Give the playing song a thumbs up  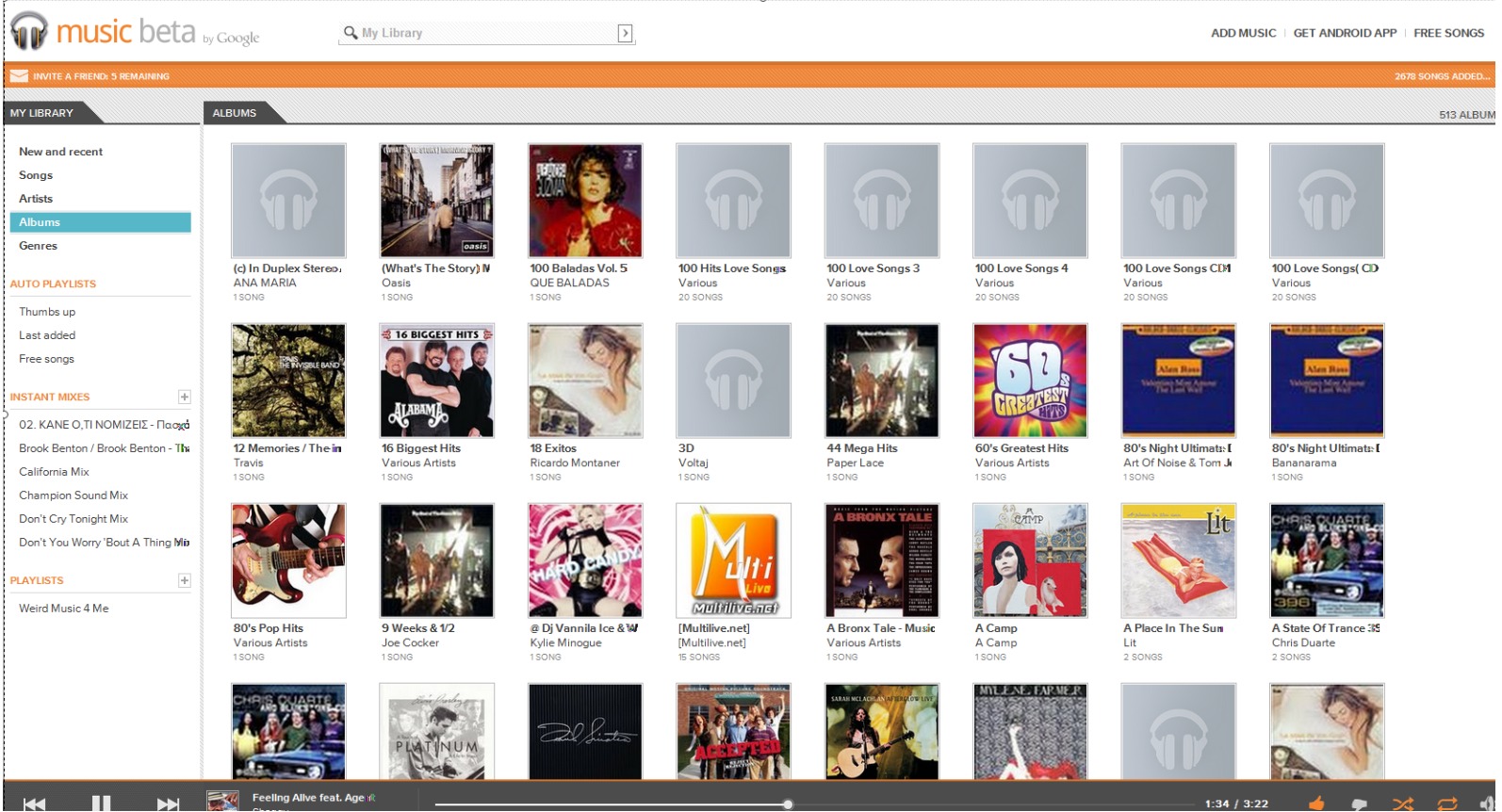(1316, 804)
